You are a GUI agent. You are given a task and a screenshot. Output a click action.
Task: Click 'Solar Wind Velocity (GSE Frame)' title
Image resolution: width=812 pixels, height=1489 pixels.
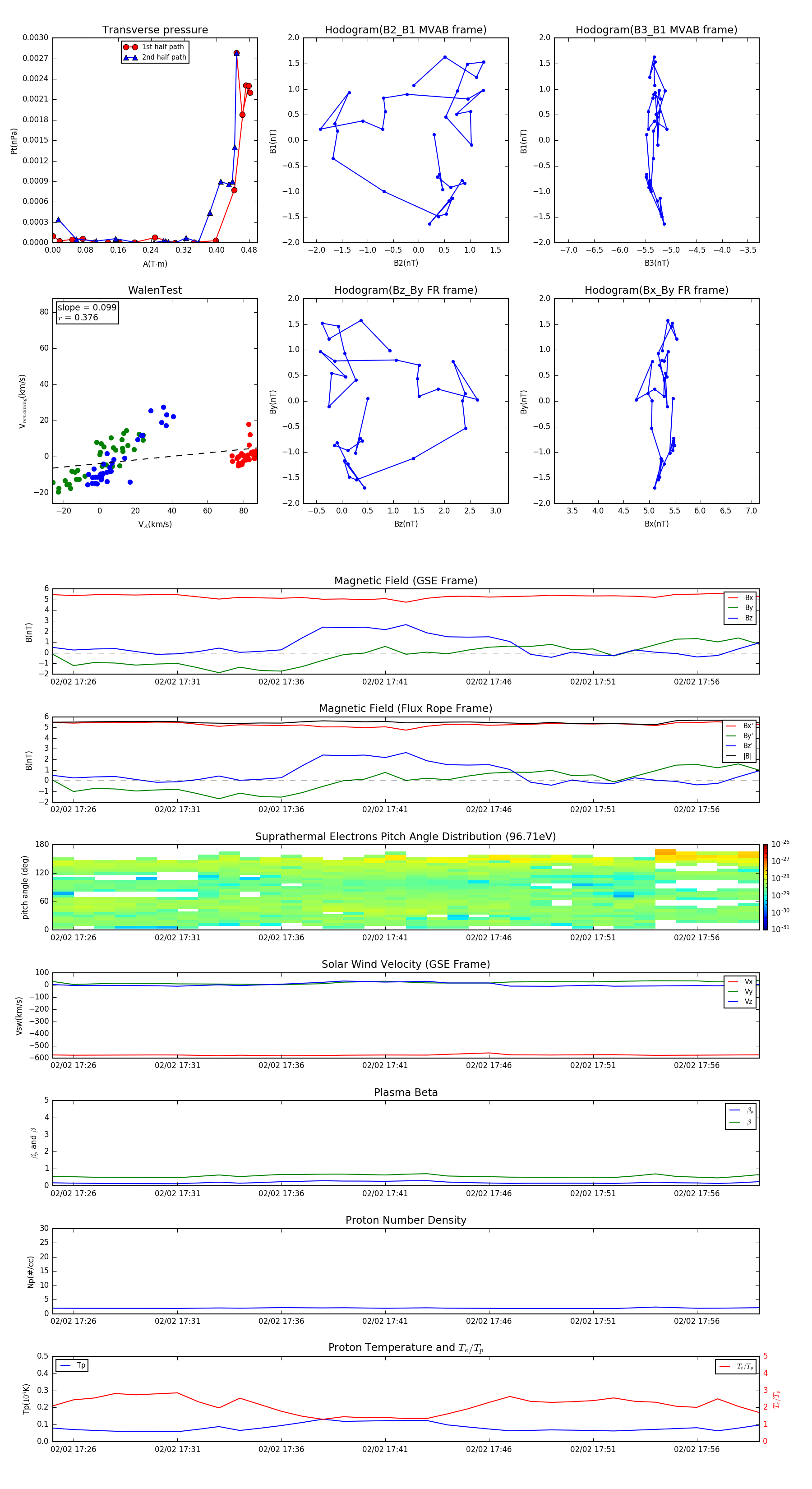point(406,964)
